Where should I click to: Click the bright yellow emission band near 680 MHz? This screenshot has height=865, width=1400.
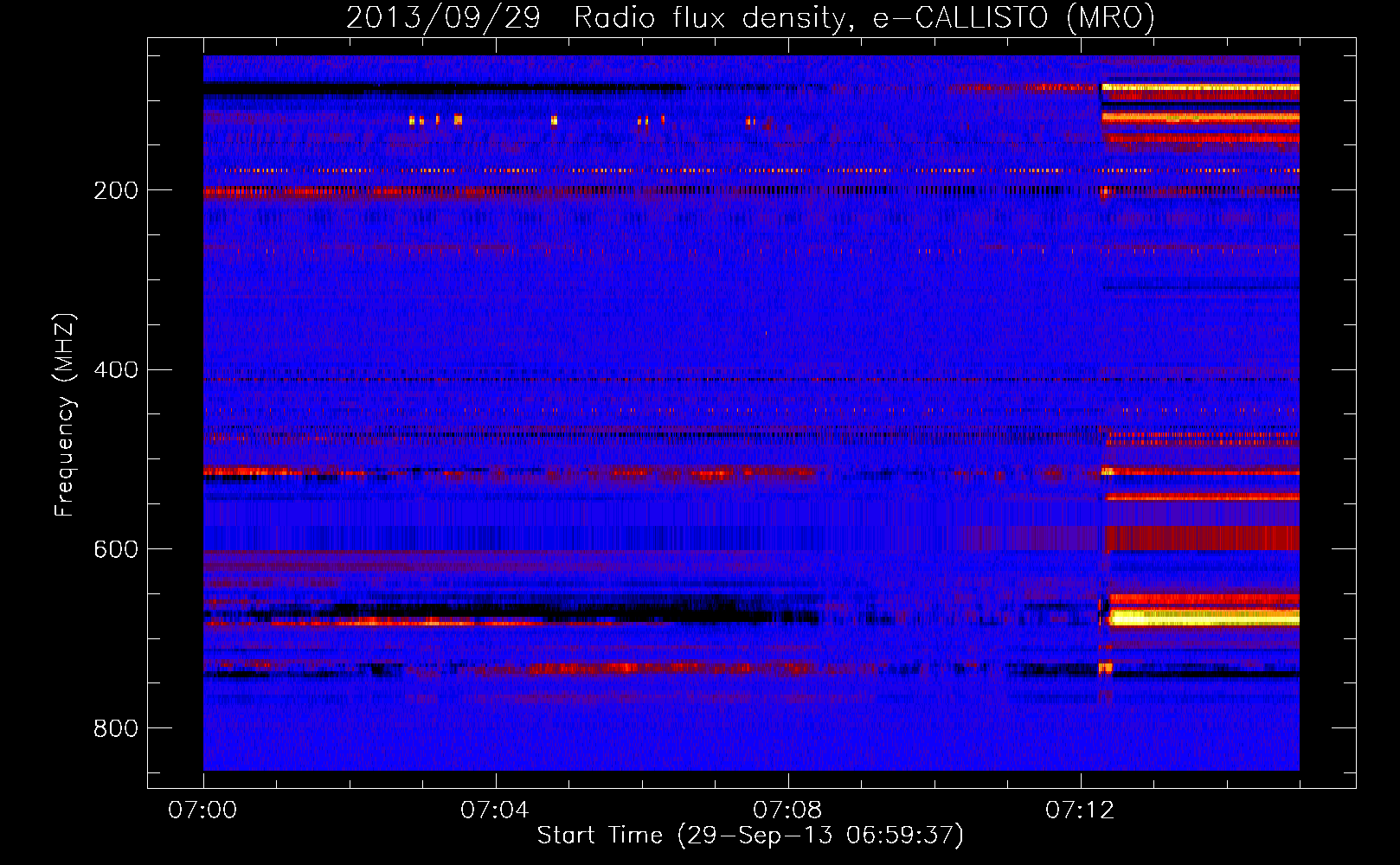[1204, 618]
